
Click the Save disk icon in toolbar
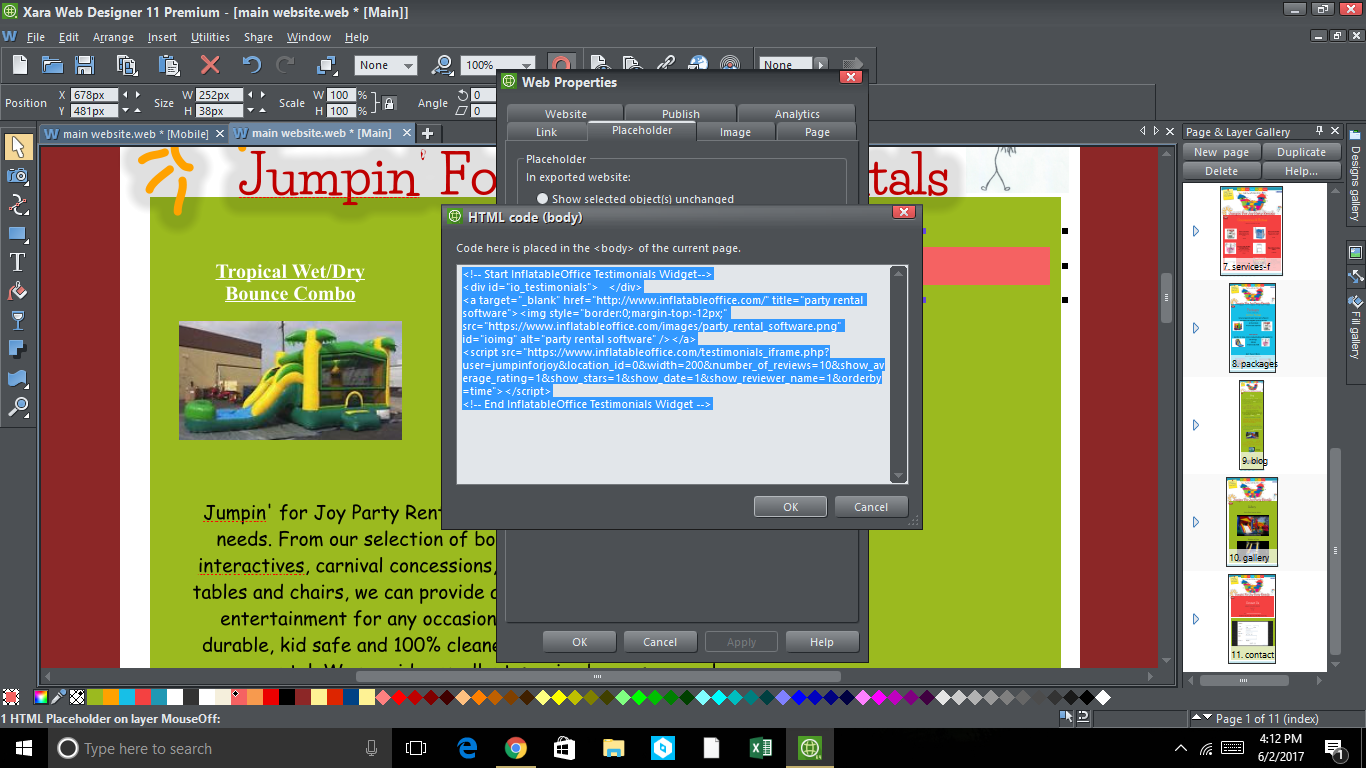point(85,65)
